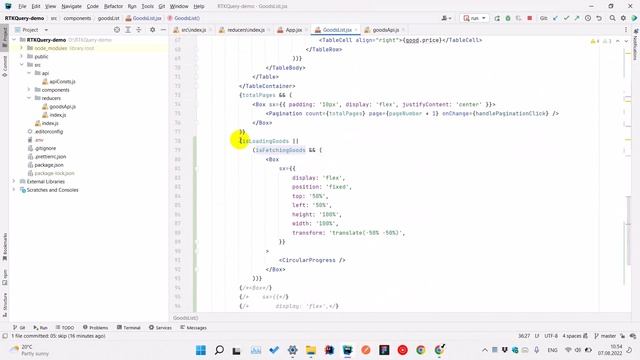Open the Services tool window

click(x=160, y=328)
